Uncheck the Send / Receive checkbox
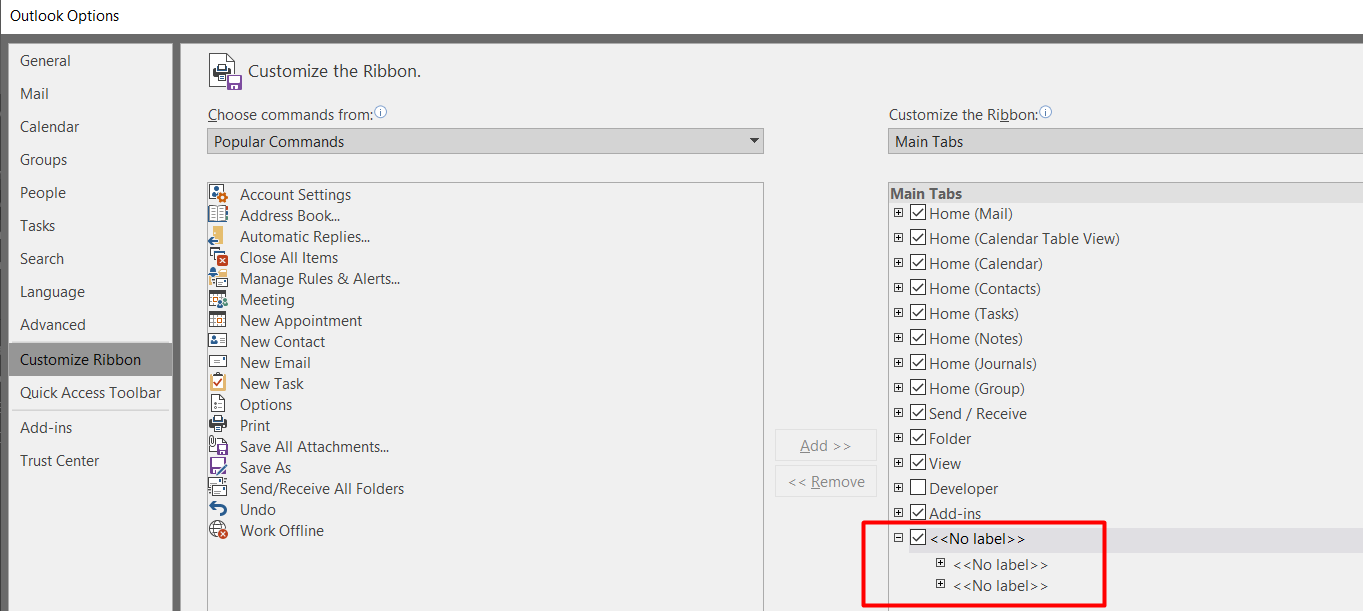 (x=918, y=413)
